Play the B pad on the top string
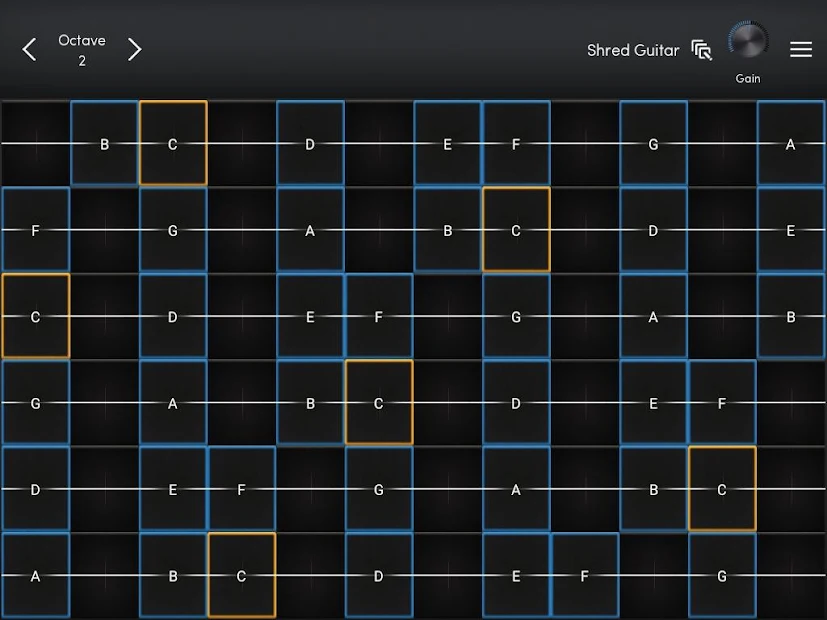Viewport: 827px width, 620px height. [104, 143]
